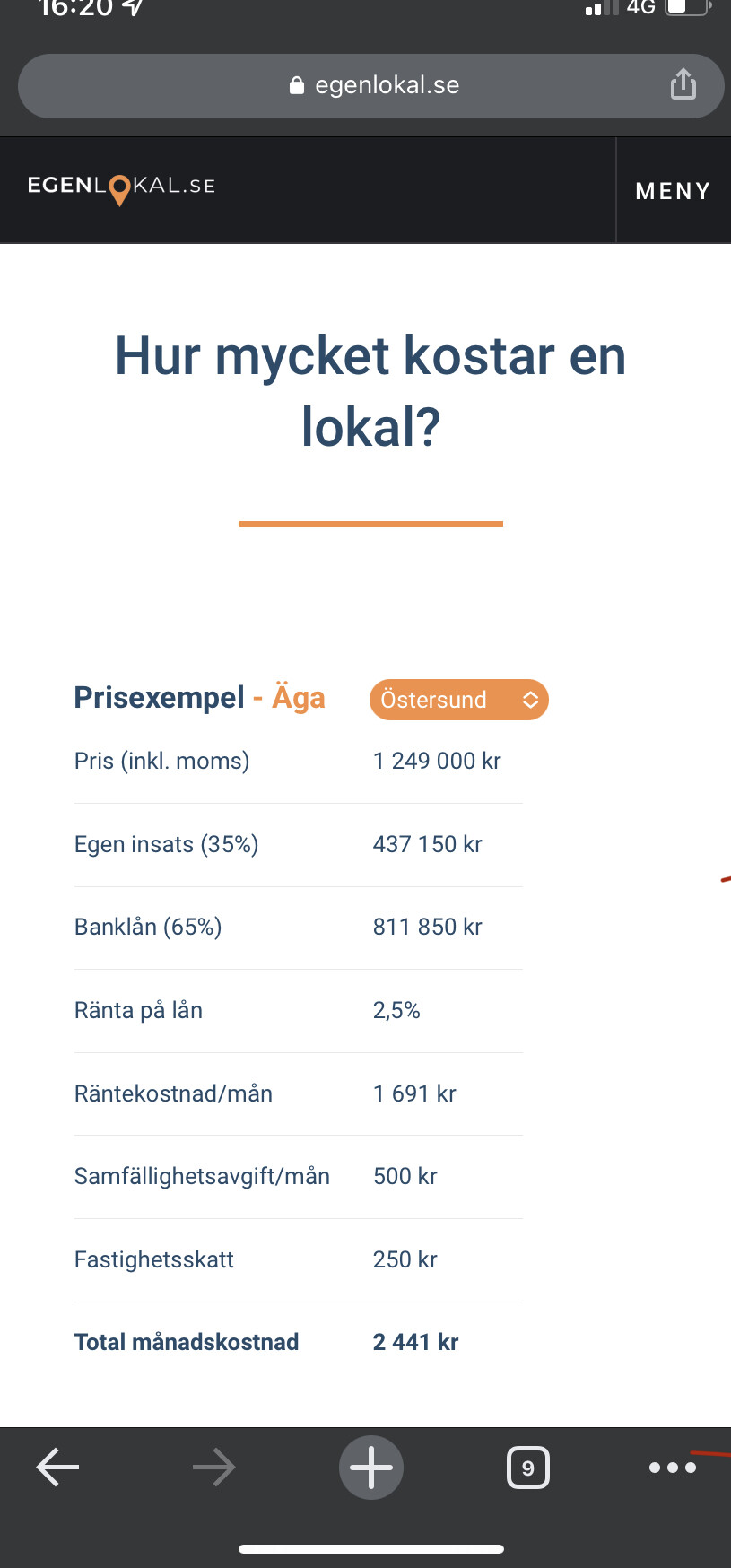Open the Östersund city dropdown

pos(458,700)
